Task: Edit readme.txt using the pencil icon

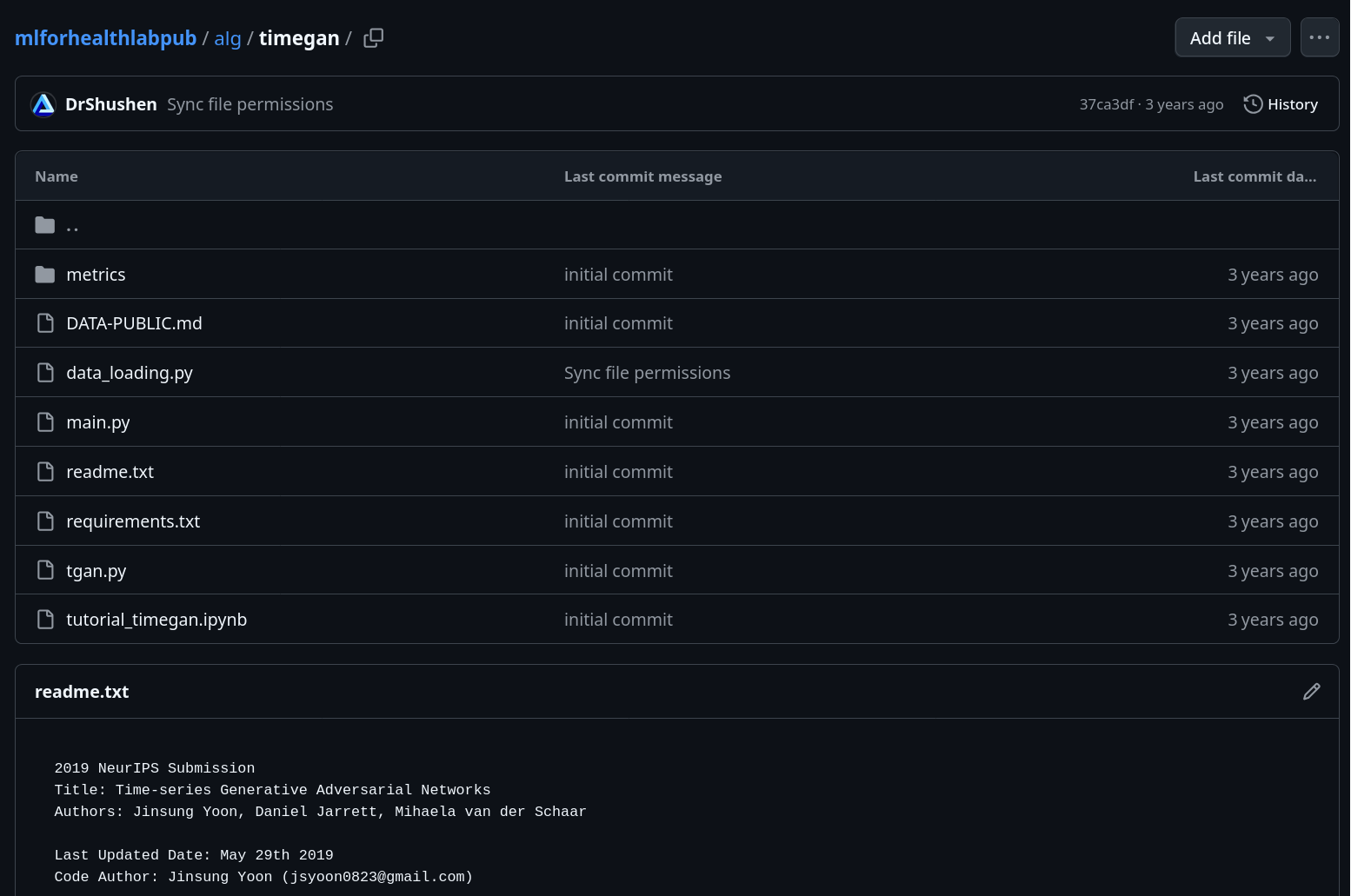Action: tap(1311, 692)
